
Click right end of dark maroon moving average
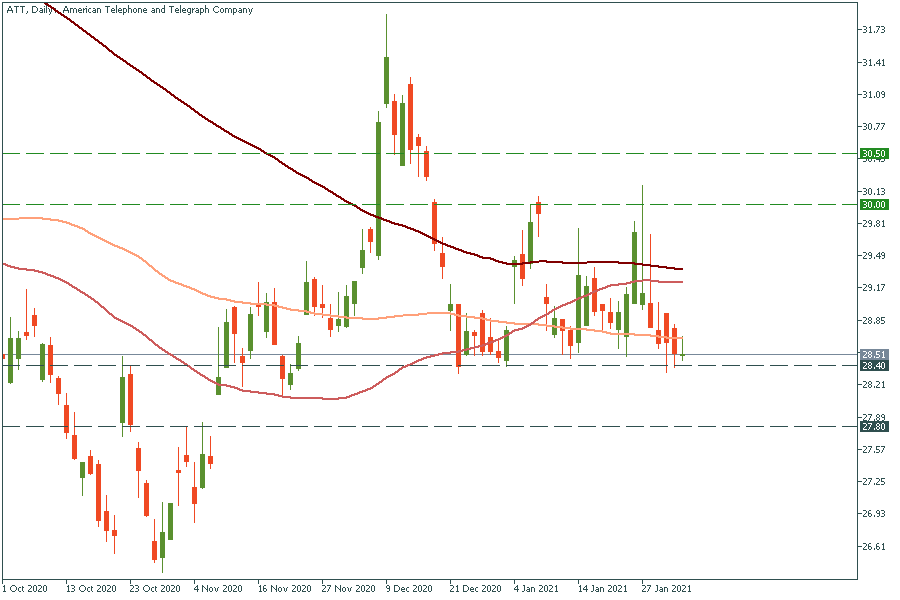(x=680, y=268)
